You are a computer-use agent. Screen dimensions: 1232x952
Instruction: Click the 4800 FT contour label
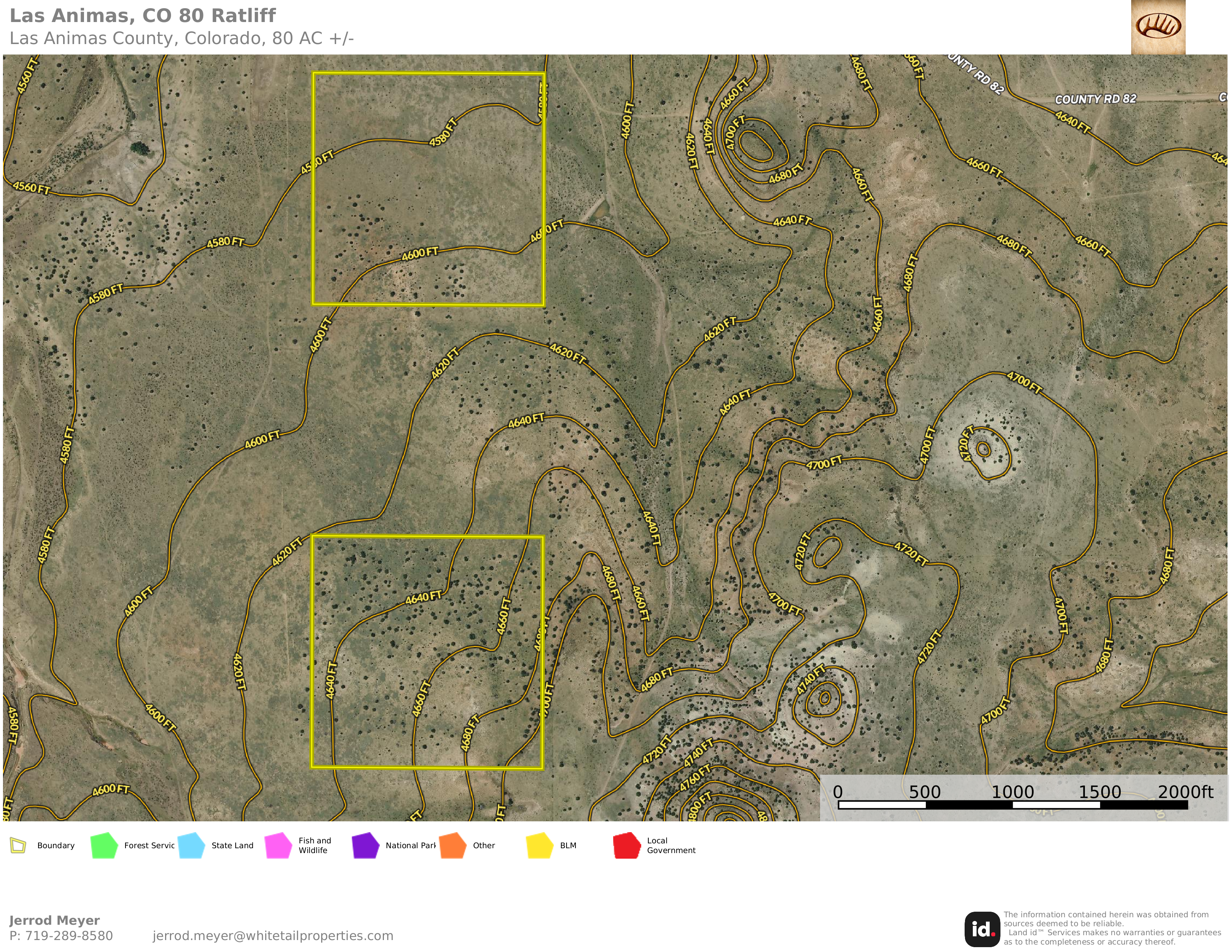pyautogui.click(x=699, y=807)
